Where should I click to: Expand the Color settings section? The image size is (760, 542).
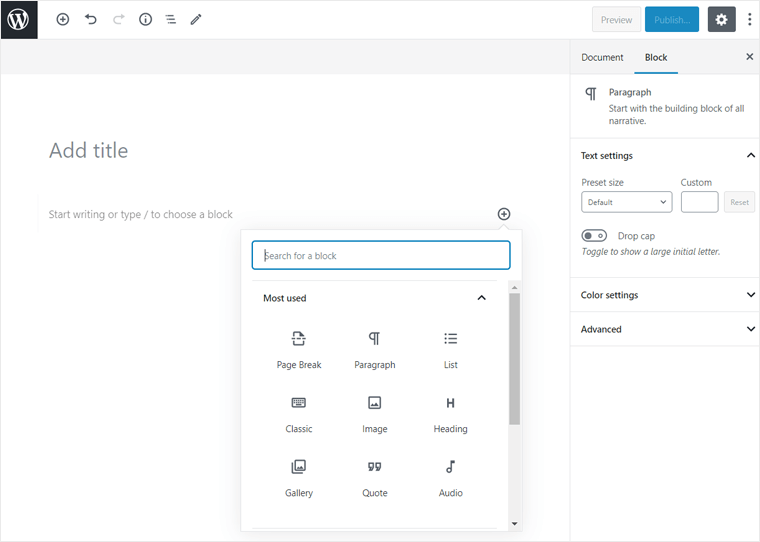point(665,295)
